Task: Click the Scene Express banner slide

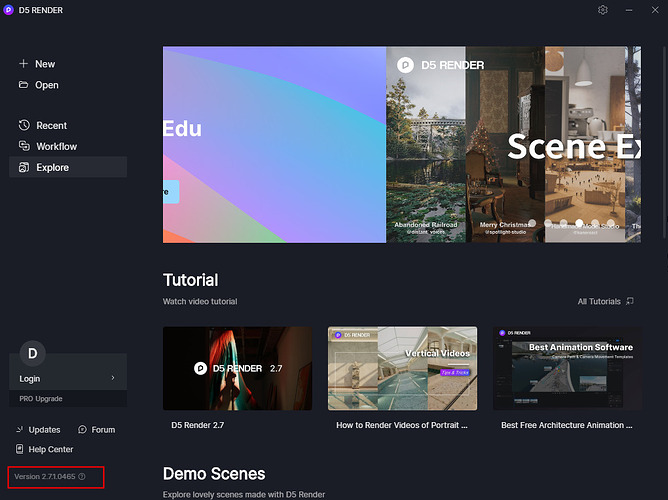Action: [513, 144]
